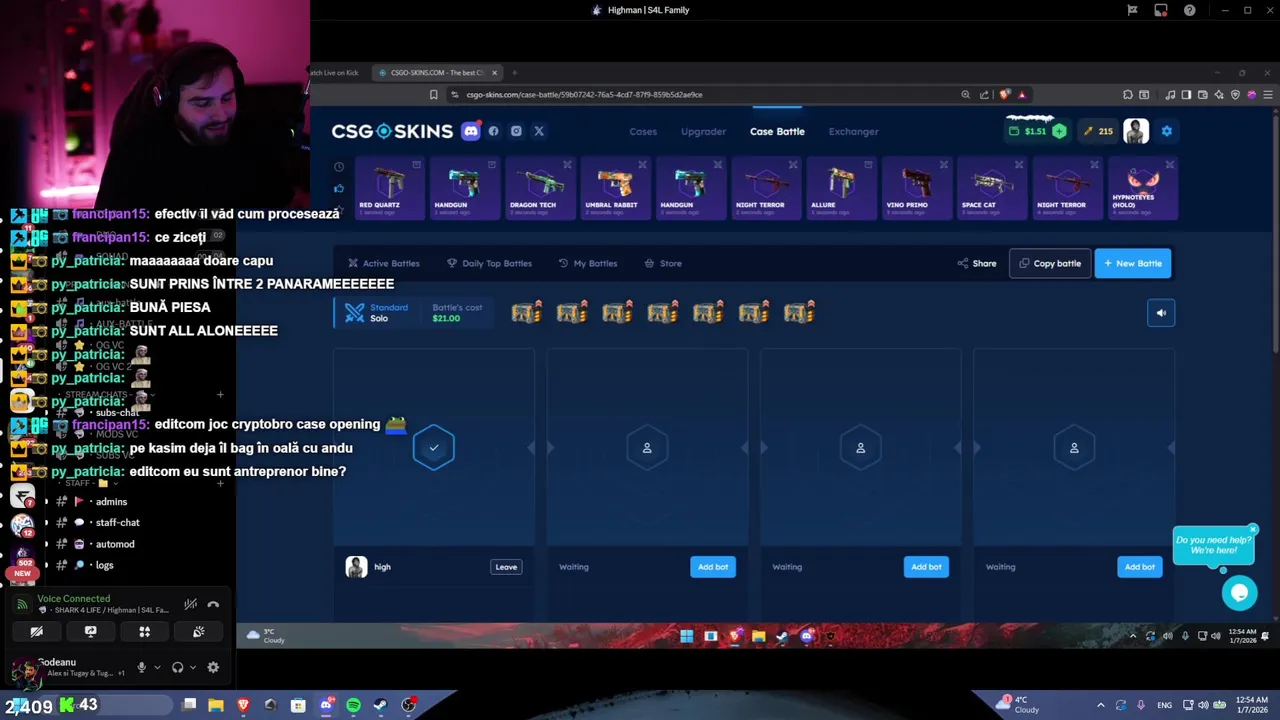The height and width of the screenshot is (720, 1280).
Task: Open the CSGO-Skins Discord icon link
Action: pyautogui.click(x=471, y=131)
